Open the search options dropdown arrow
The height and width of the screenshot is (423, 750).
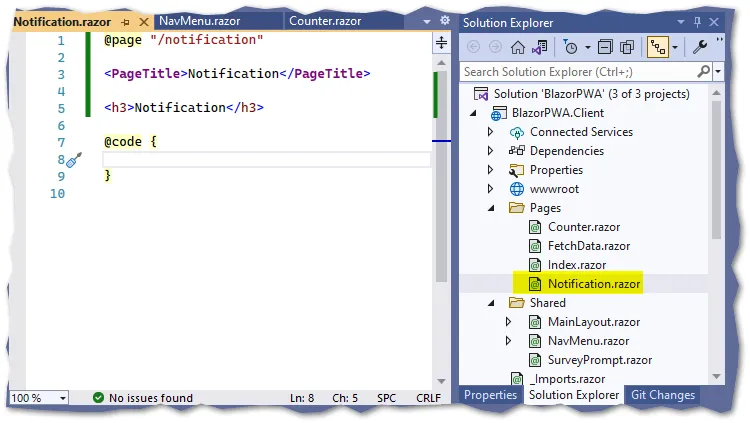pyautogui.click(x=718, y=72)
